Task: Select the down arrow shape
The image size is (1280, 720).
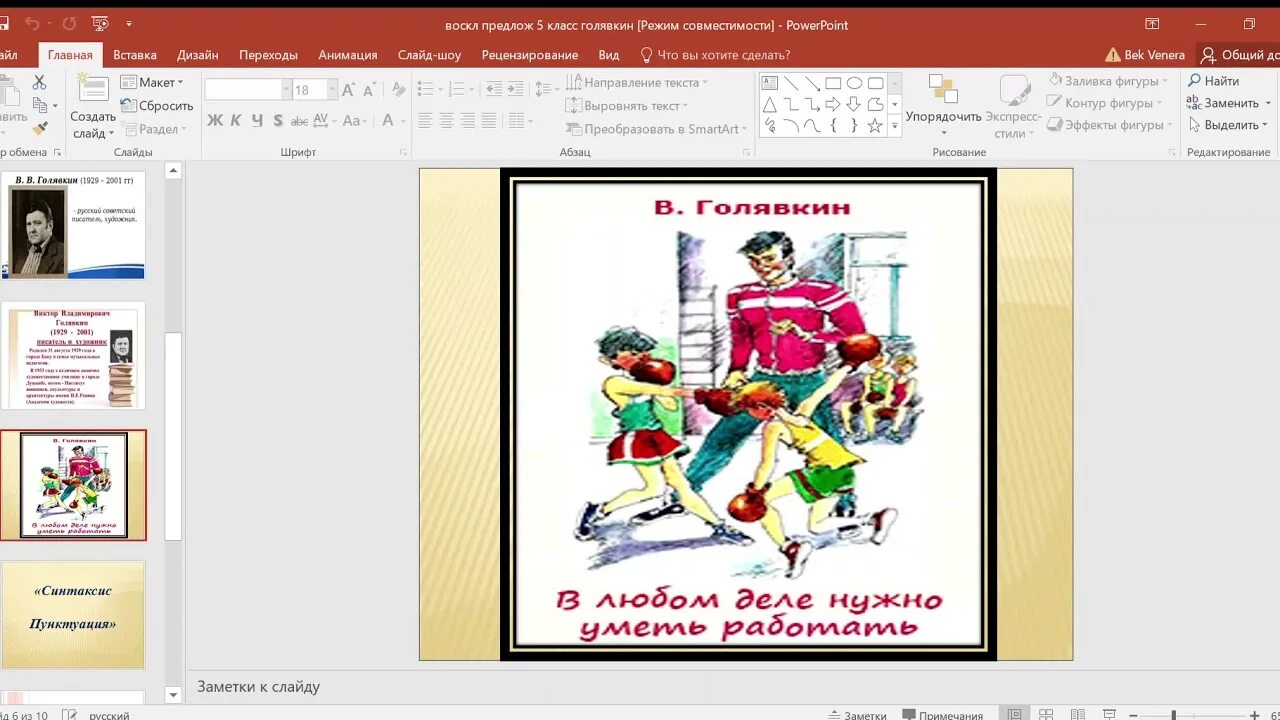Action: (854, 104)
